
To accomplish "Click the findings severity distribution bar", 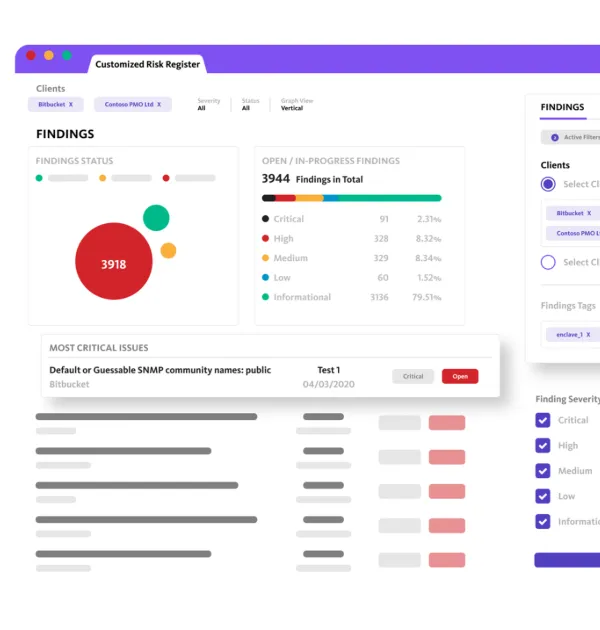I will tap(352, 198).
